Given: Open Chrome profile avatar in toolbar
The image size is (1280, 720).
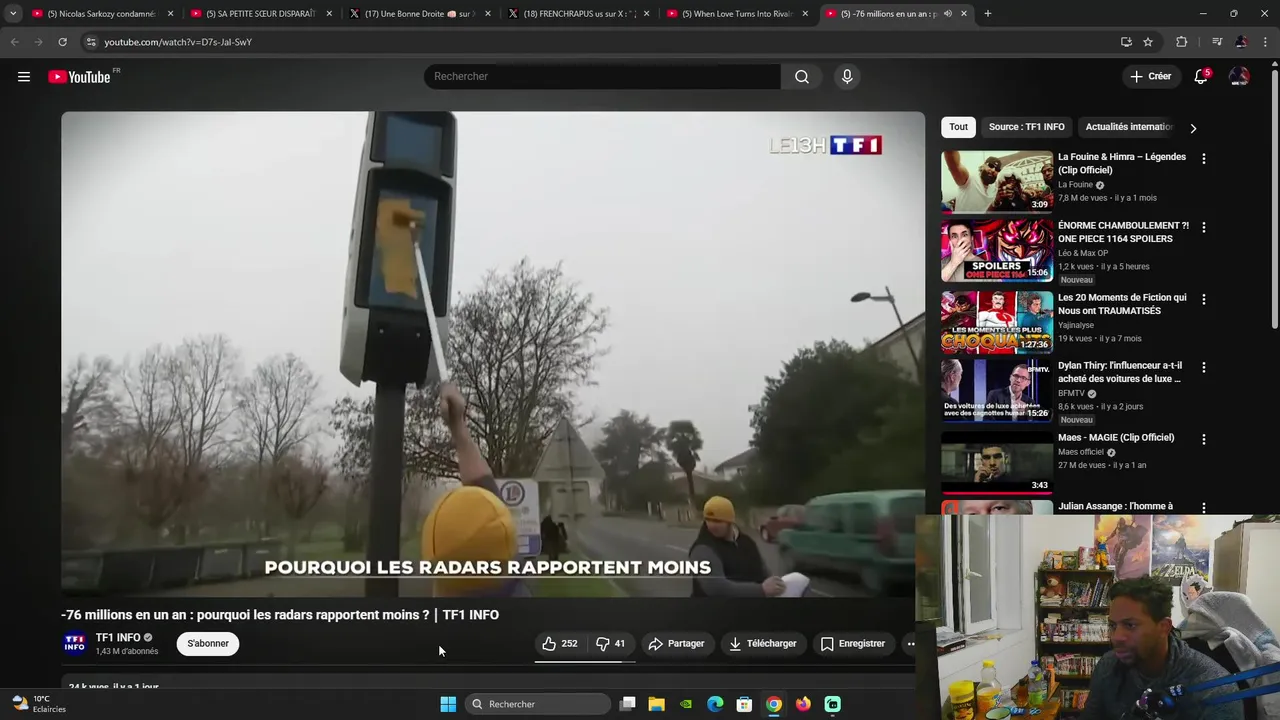Looking at the screenshot, I should 1241,42.
